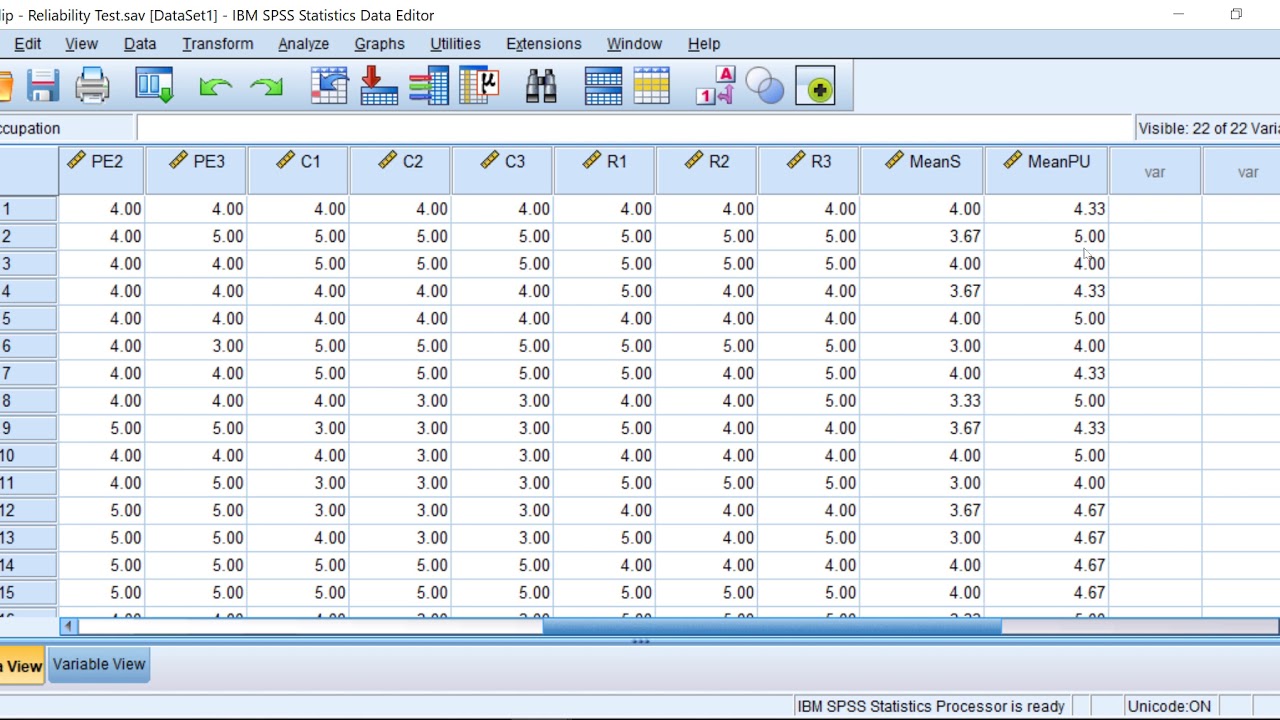Image resolution: width=1280 pixels, height=720 pixels.
Task: Click the Visible: 22 of 22 Variables label
Action: (1208, 128)
